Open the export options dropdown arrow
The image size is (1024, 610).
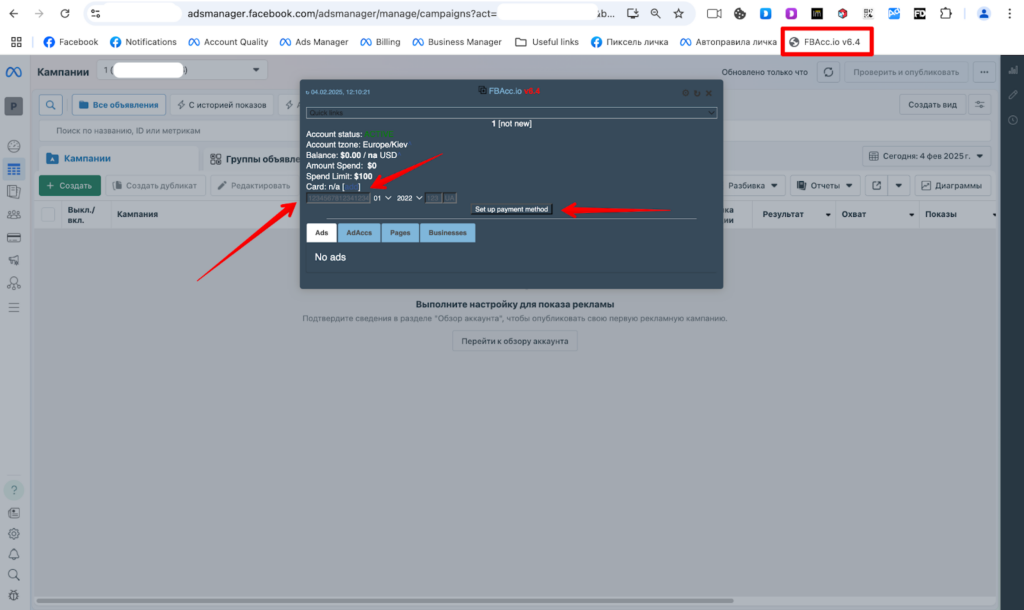(899, 185)
